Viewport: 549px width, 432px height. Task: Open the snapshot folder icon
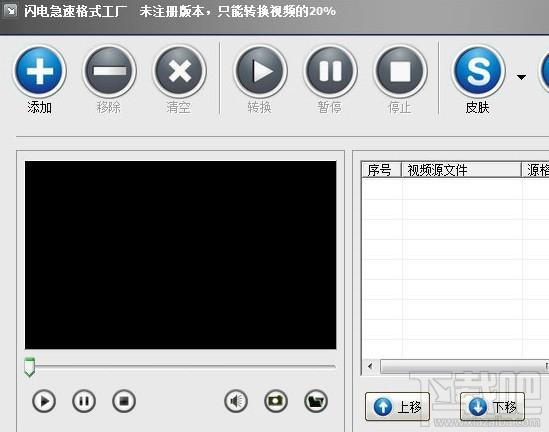(x=316, y=401)
